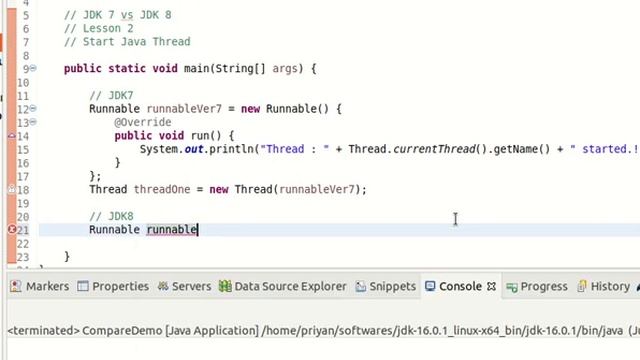
Task: Click the Markers tab icon
Action: point(16,286)
